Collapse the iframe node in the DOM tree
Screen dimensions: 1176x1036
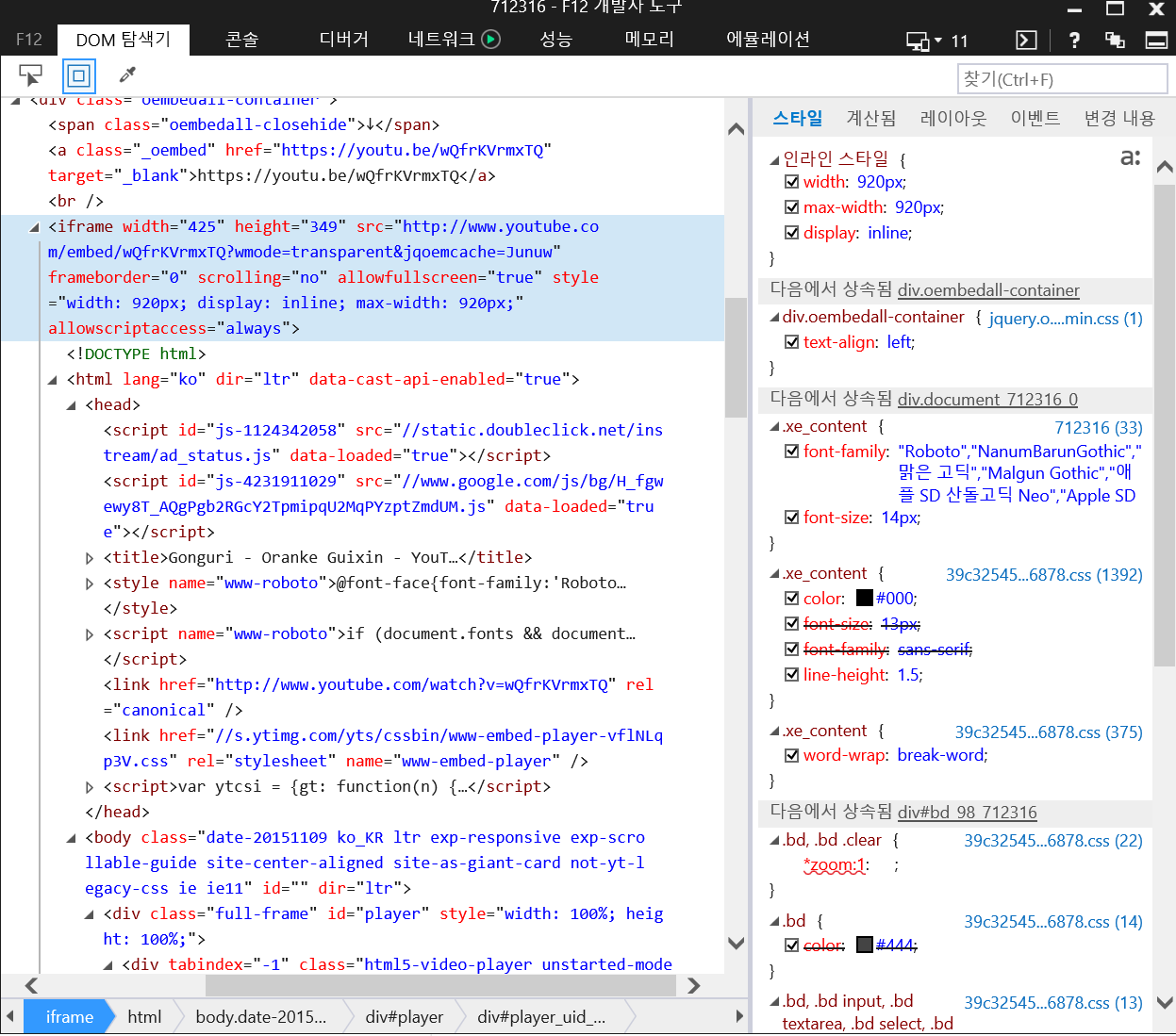(x=34, y=227)
